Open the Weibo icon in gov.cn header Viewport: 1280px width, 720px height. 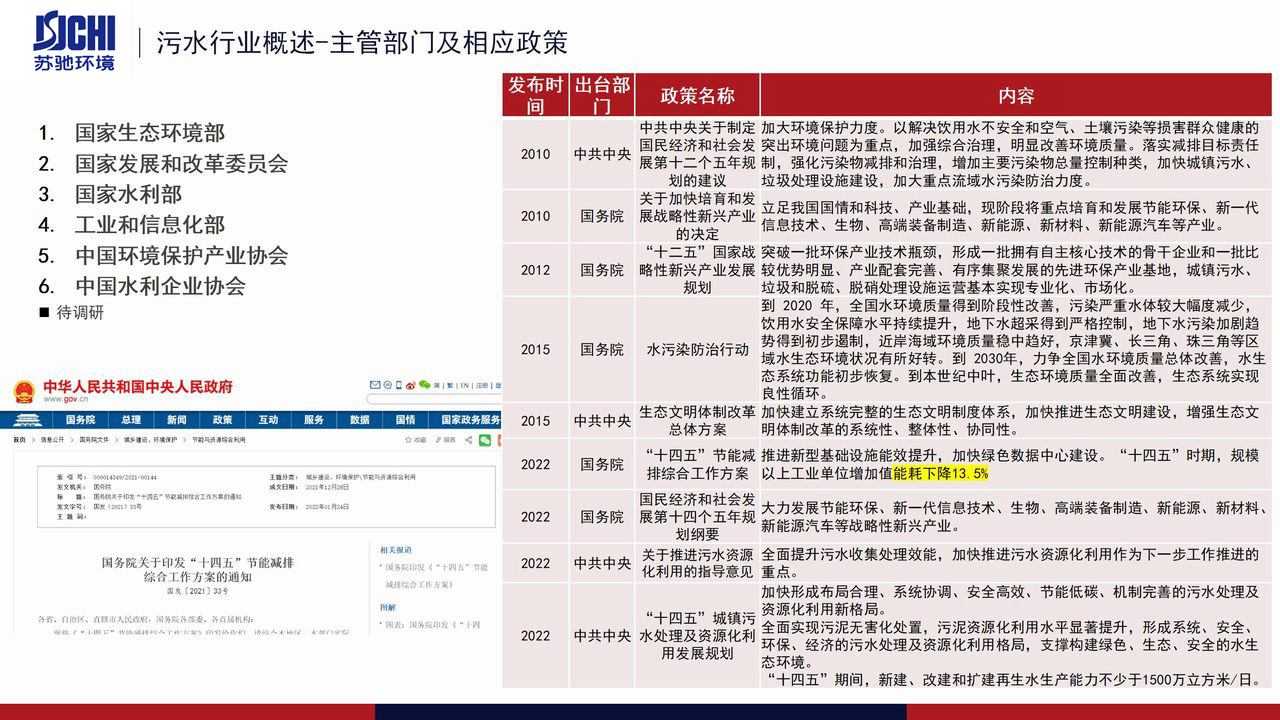(x=410, y=385)
